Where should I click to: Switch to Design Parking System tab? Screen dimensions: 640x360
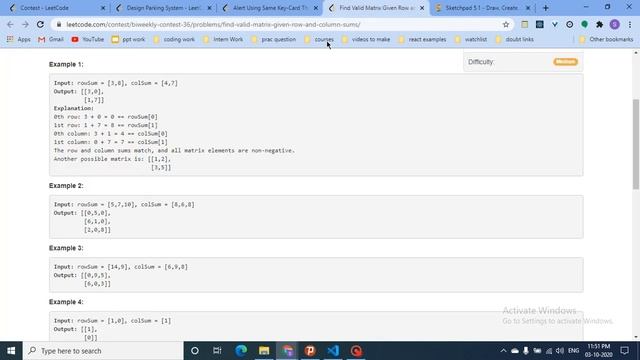pos(163,8)
